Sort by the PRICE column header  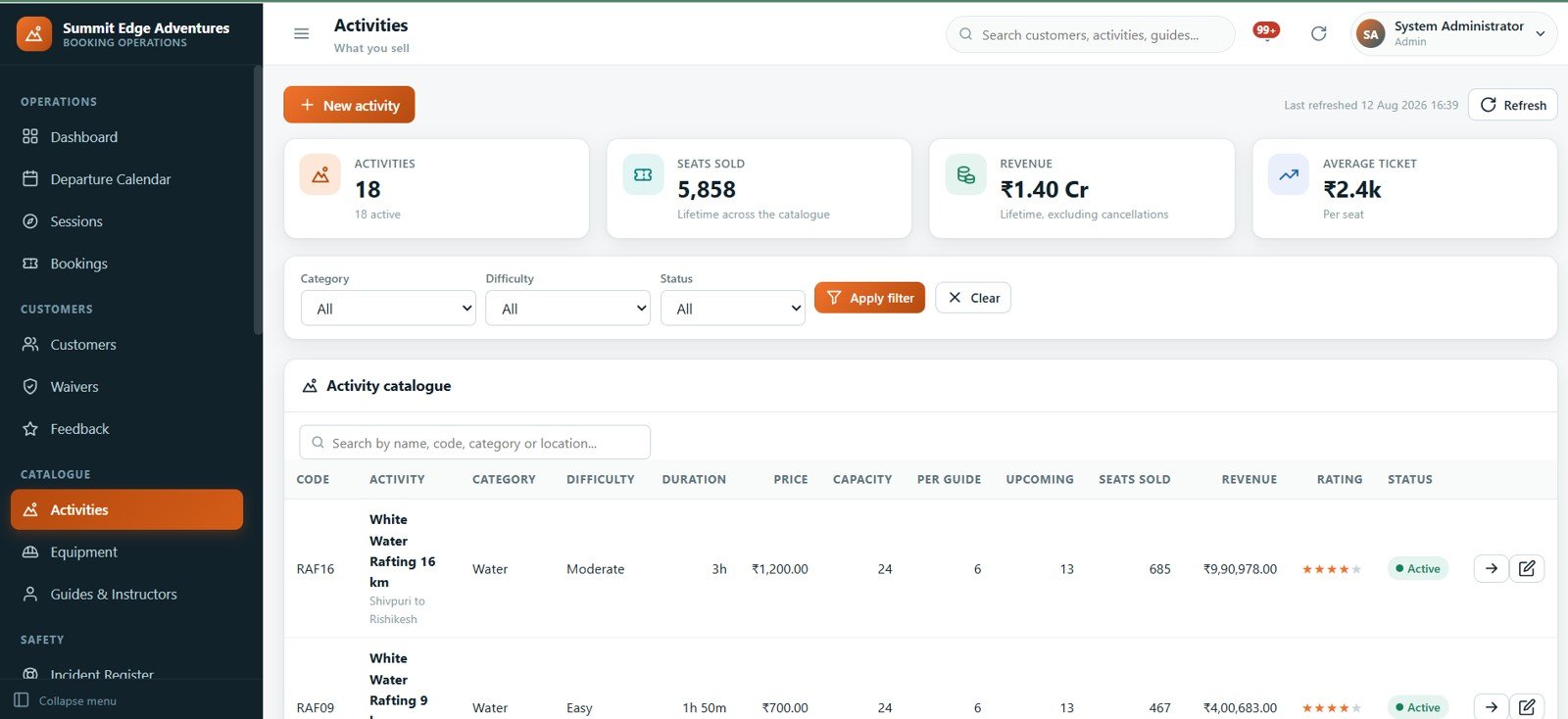coord(790,479)
